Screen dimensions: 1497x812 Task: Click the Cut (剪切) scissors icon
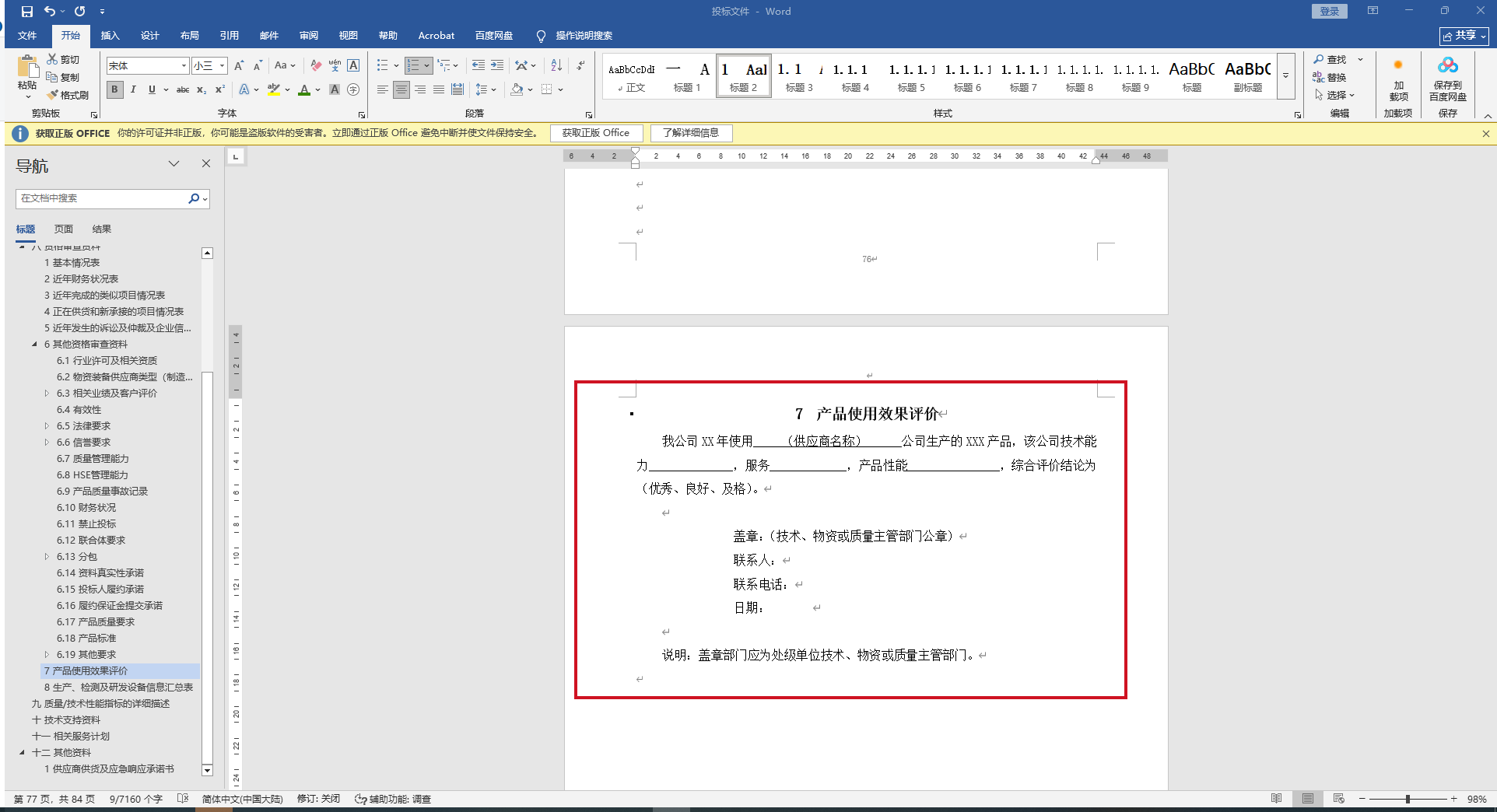point(52,59)
